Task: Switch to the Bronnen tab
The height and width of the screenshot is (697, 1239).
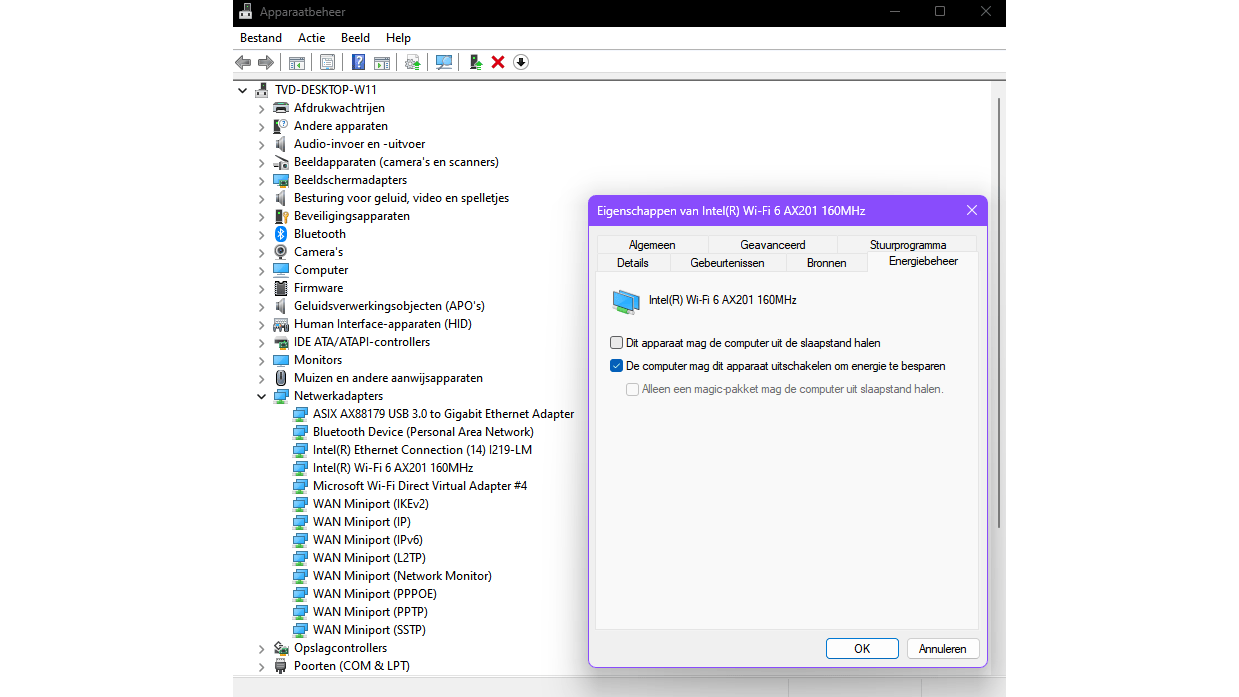Action: click(x=826, y=263)
